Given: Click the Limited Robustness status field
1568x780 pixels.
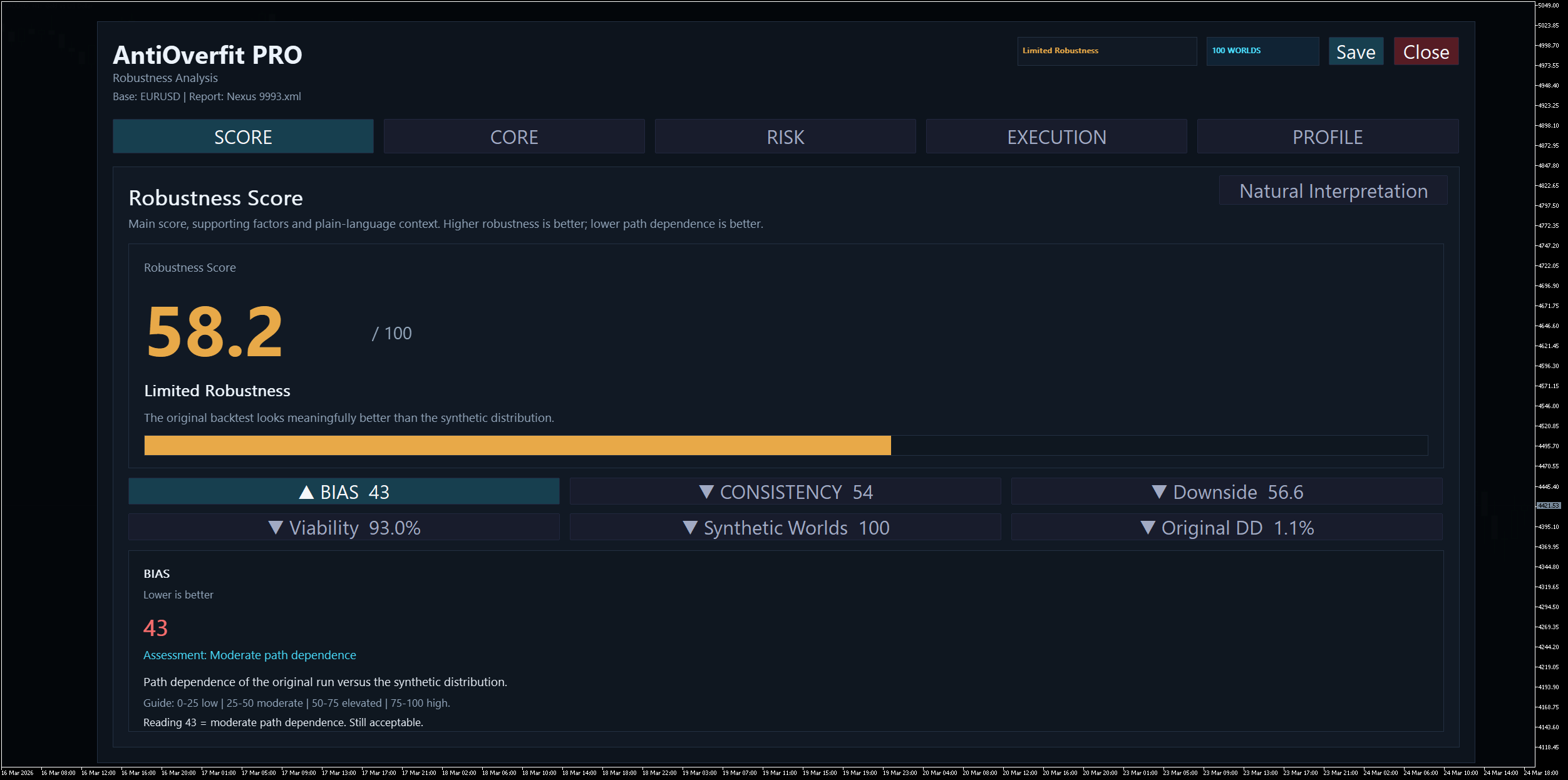Looking at the screenshot, I should pos(1106,51).
